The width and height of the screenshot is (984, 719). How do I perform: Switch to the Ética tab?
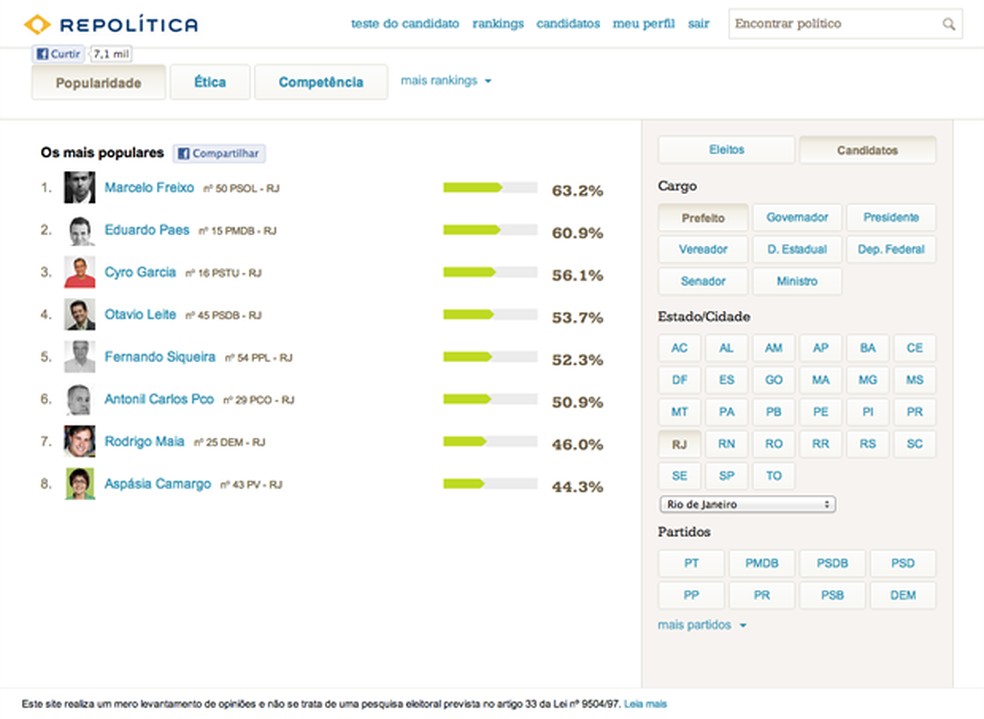click(x=209, y=82)
